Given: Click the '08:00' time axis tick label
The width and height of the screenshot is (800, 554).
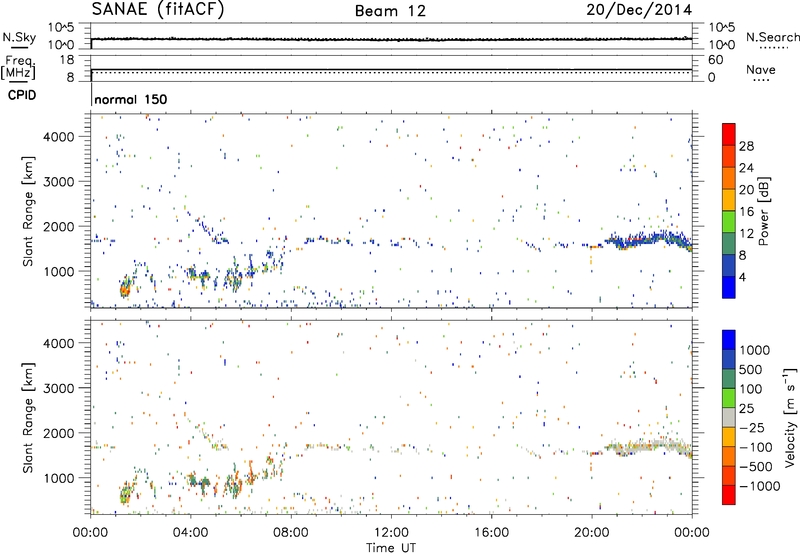Looking at the screenshot, I should tap(291, 533).
